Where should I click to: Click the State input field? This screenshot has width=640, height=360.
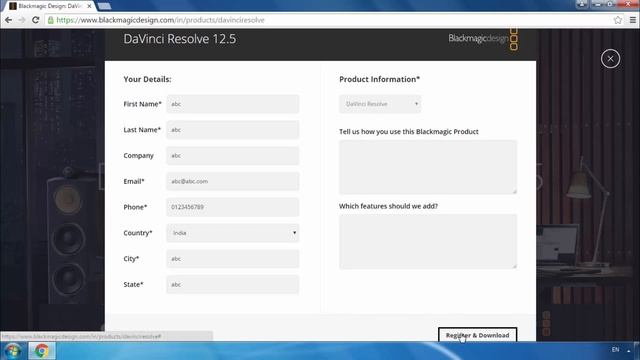pyautogui.click(x=233, y=284)
